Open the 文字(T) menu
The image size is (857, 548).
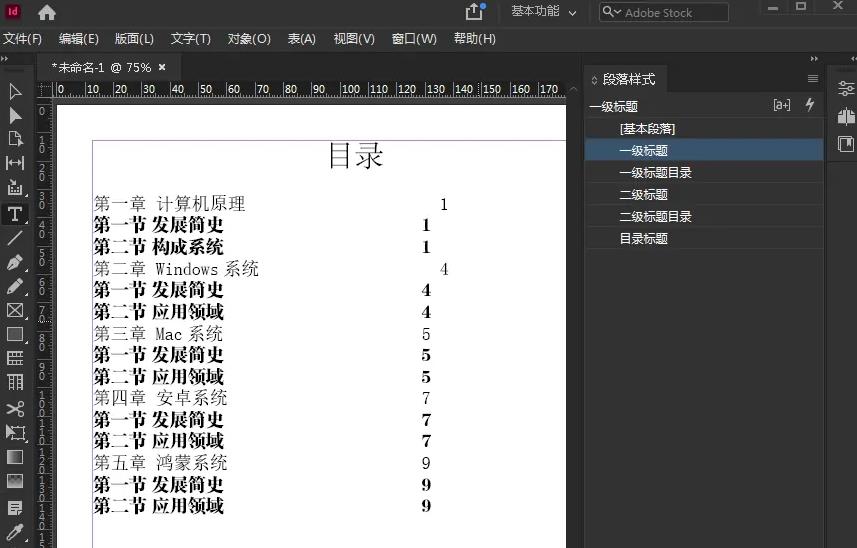tap(190, 39)
